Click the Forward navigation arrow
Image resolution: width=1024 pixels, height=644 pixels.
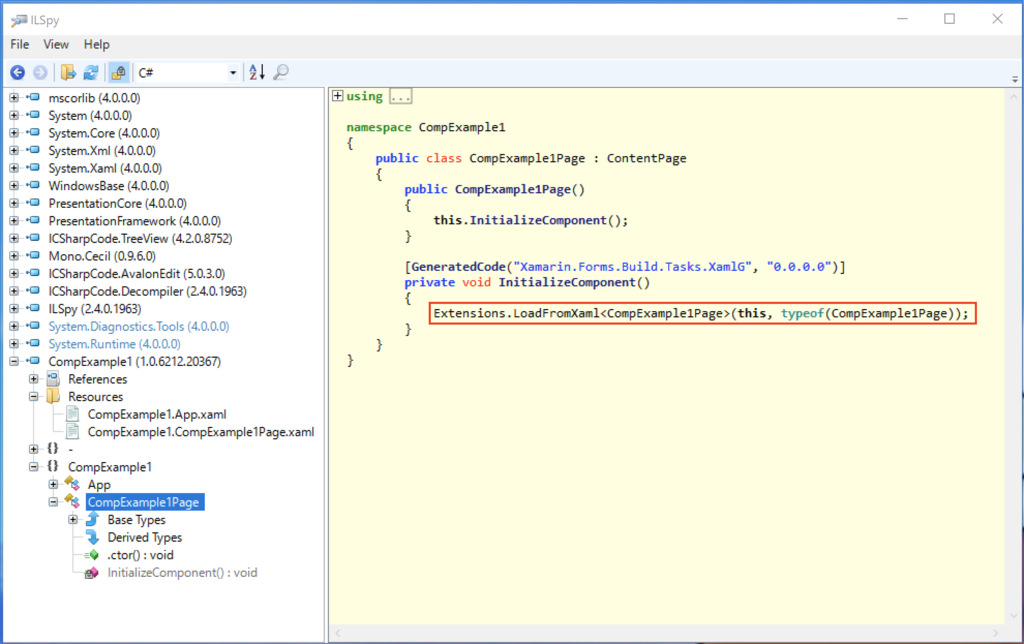(40, 72)
